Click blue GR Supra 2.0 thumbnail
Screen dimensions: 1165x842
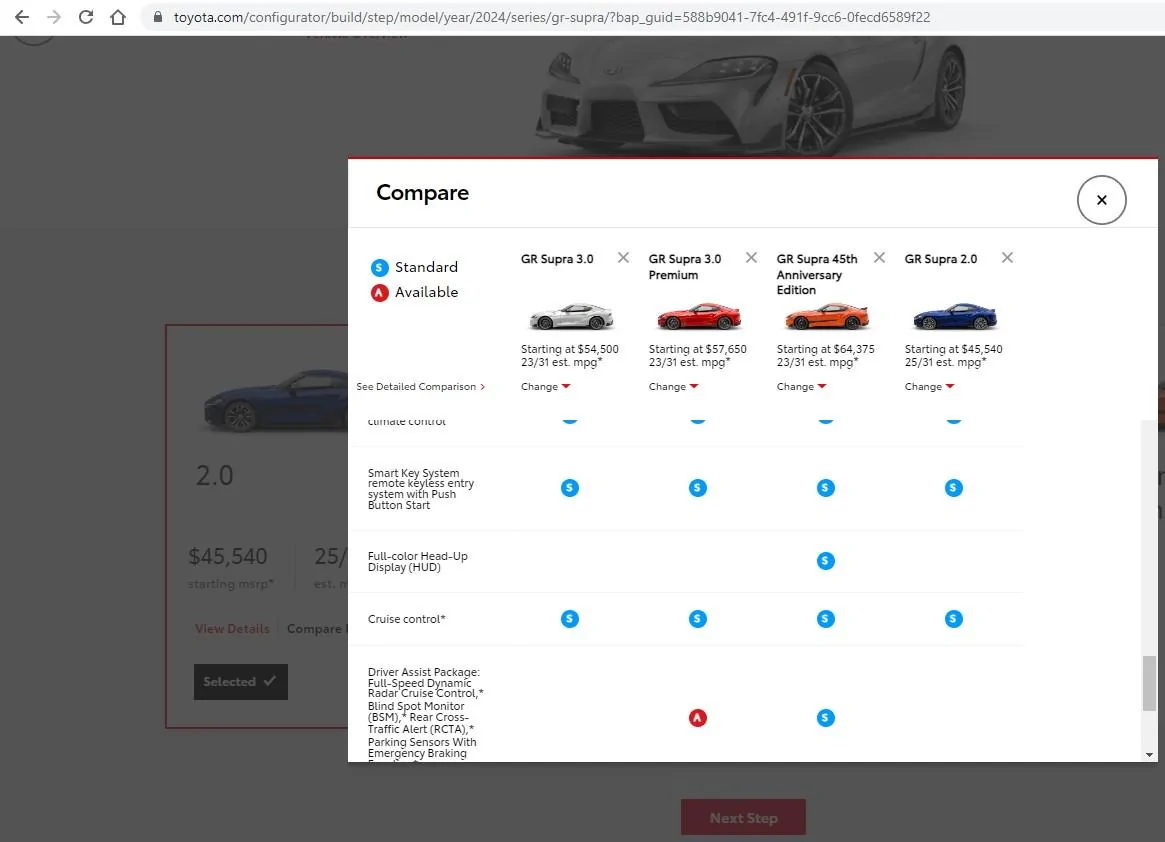(954, 317)
